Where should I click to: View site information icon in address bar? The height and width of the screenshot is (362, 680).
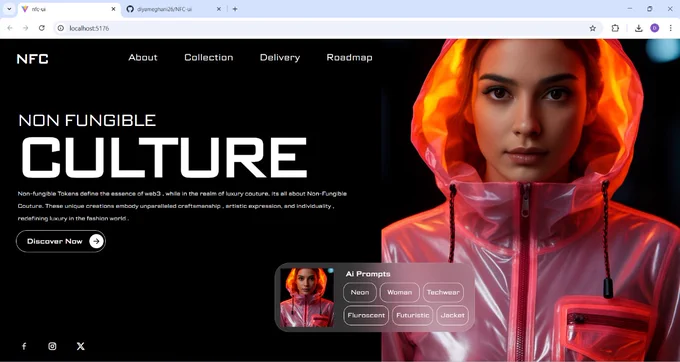[x=61, y=28]
